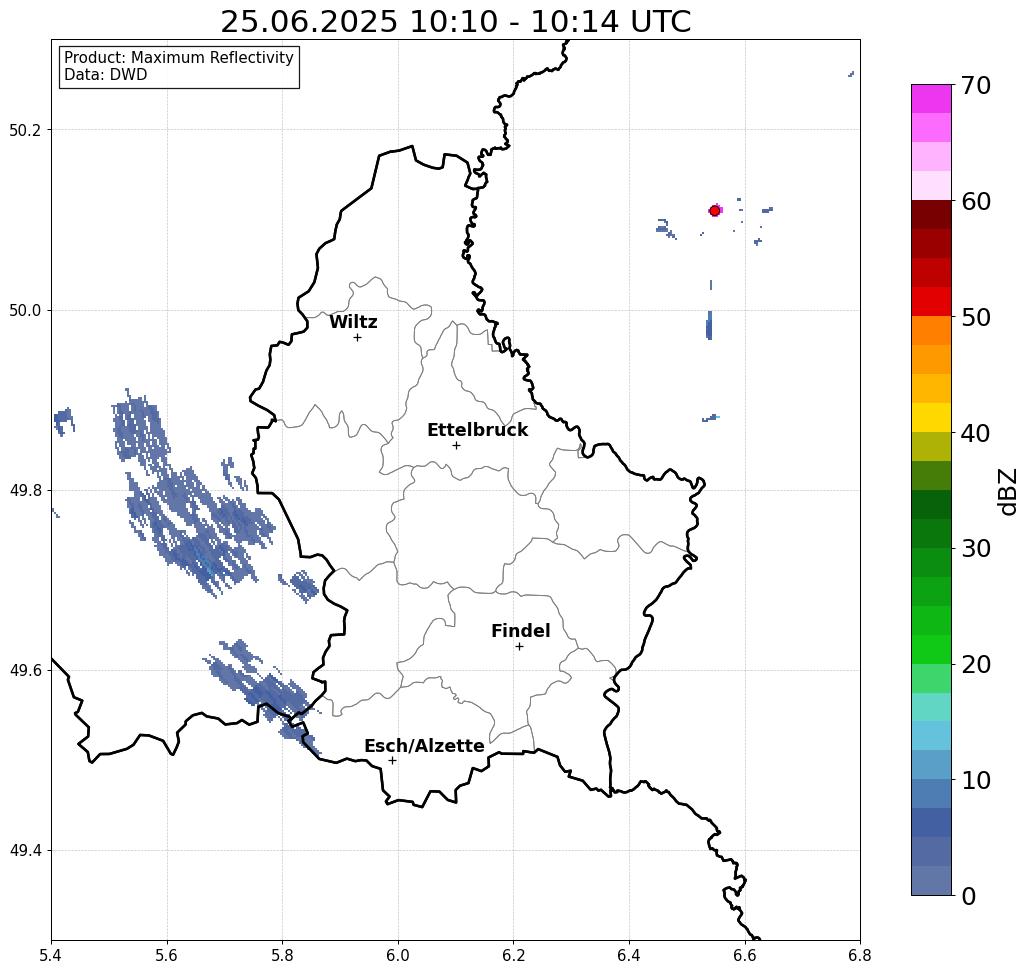Click longitude tick label 6.2
Screen dimensions: 1029x973
(x=514, y=955)
